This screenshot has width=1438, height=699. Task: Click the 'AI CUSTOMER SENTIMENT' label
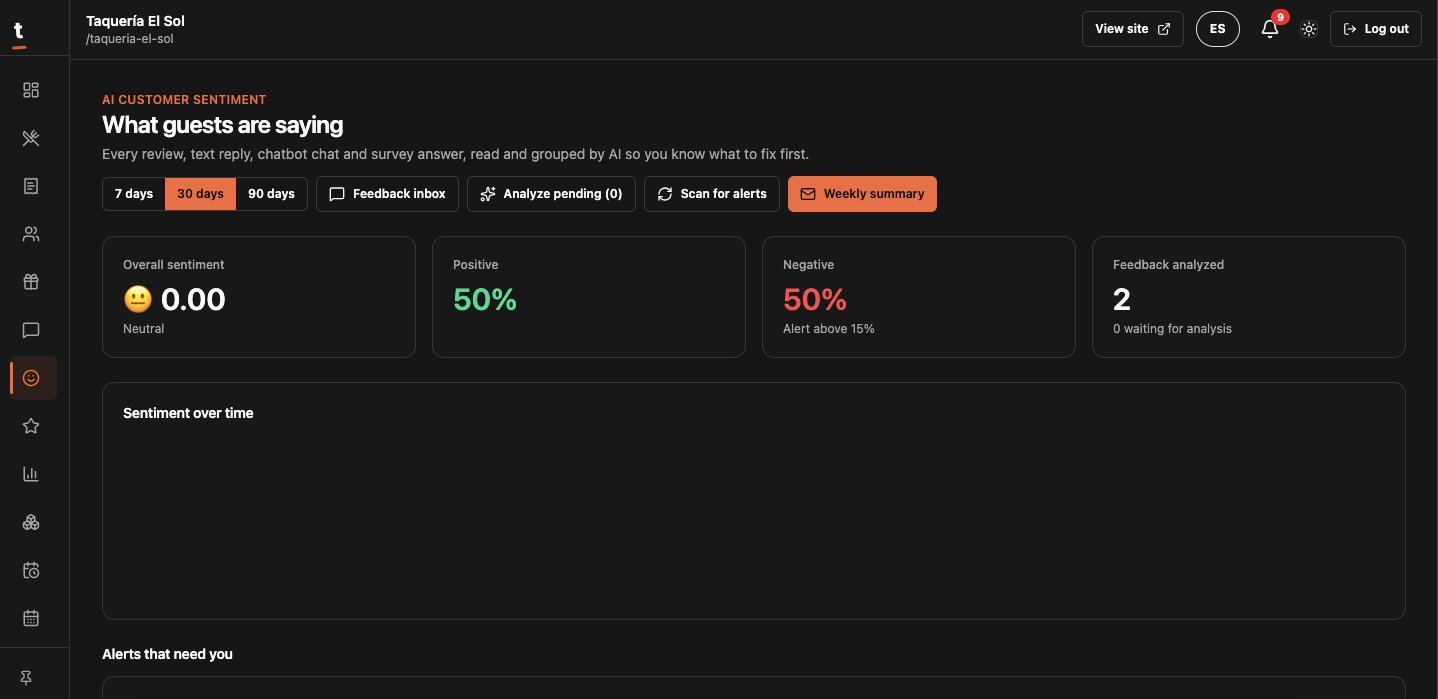[x=184, y=100]
